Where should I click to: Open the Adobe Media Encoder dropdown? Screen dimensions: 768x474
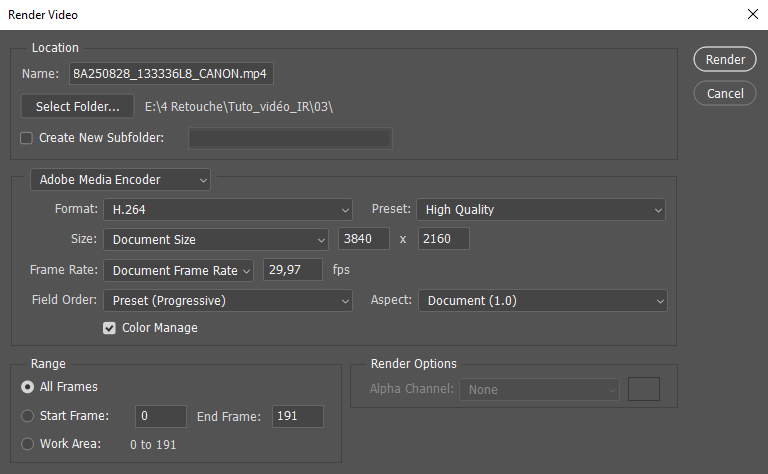(x=120, y=180)
